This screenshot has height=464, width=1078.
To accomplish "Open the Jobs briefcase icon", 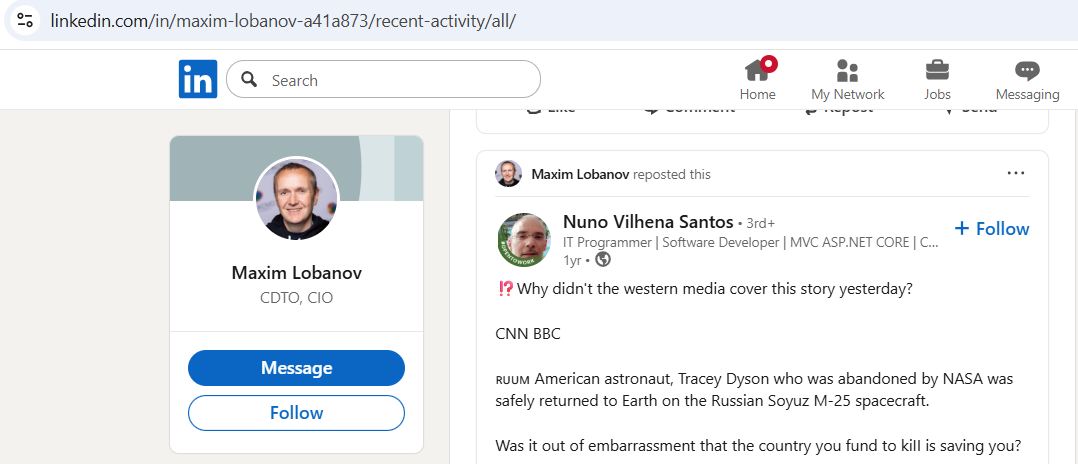I will point(937,71).
